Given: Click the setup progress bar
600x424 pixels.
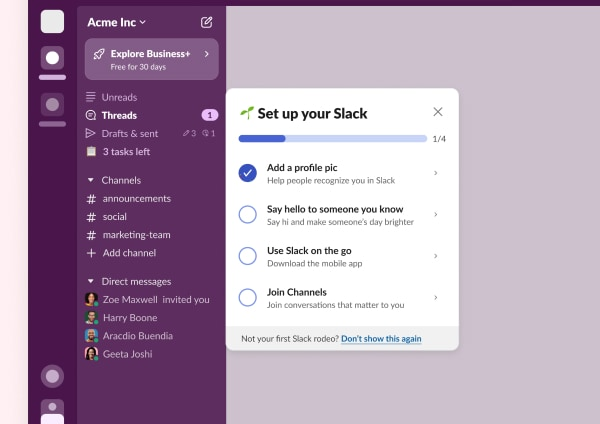Looking at the screenshot, I should (332, 139).
